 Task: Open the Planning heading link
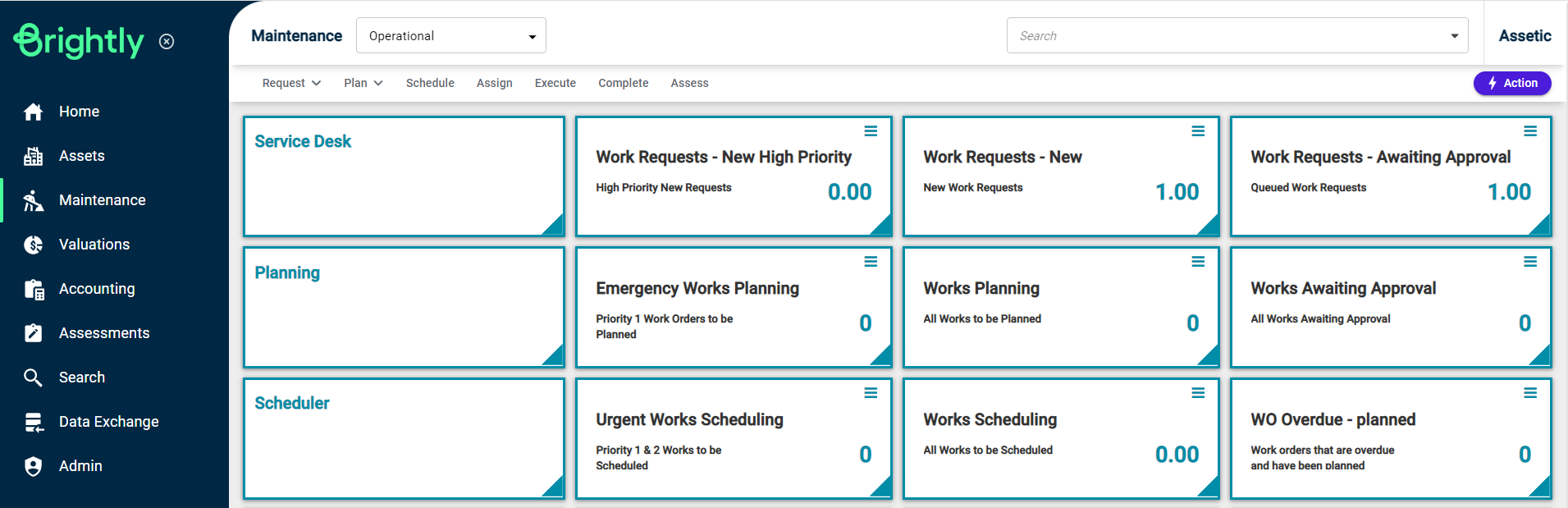[x=287, y=272]
